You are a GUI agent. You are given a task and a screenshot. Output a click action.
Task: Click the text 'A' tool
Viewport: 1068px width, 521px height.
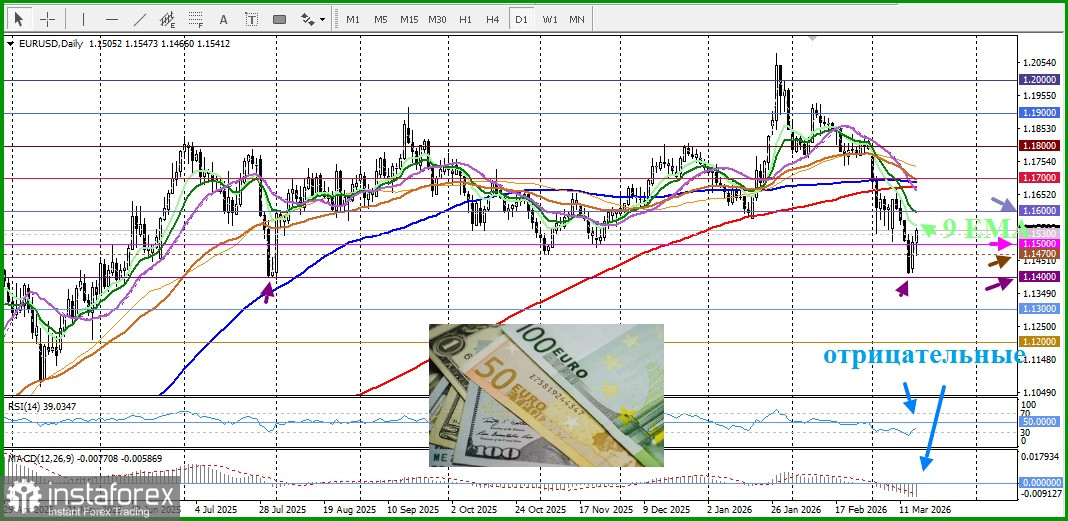click(223, 19)
